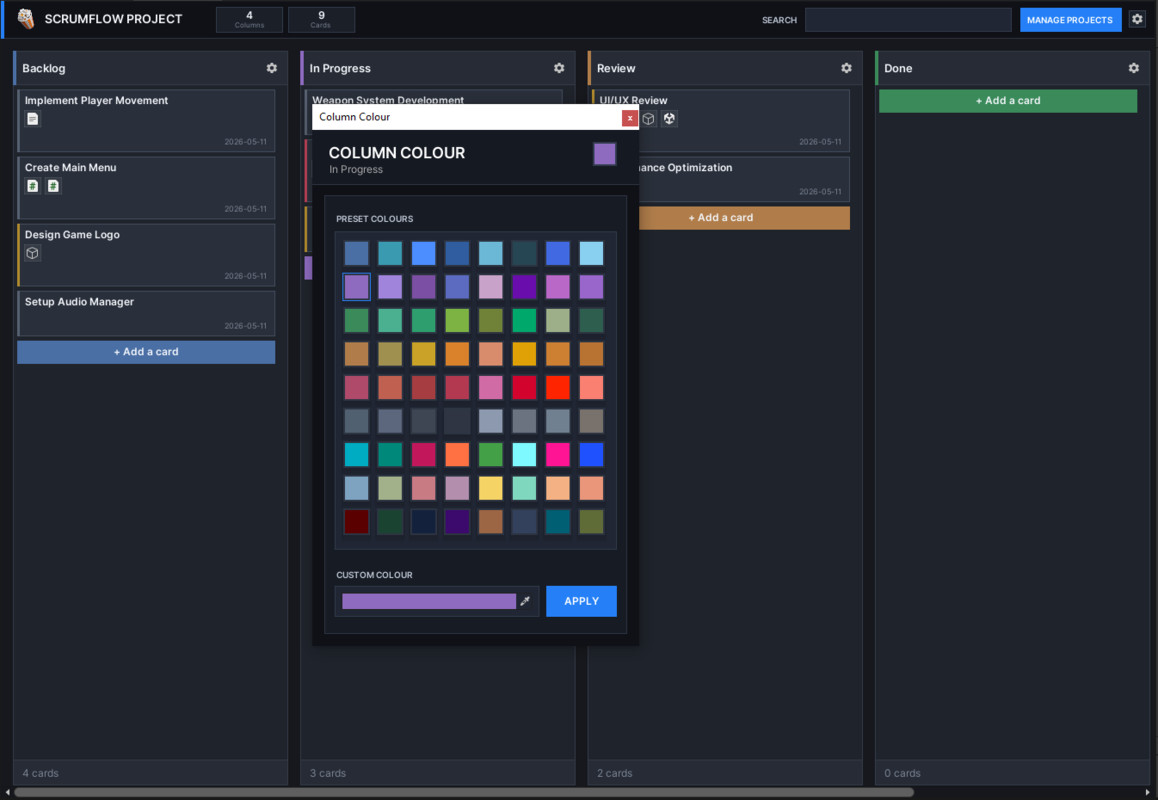Click the horizontal scrollbar thumb at bottom
The image size is (1158, 800).
(464, 793)
